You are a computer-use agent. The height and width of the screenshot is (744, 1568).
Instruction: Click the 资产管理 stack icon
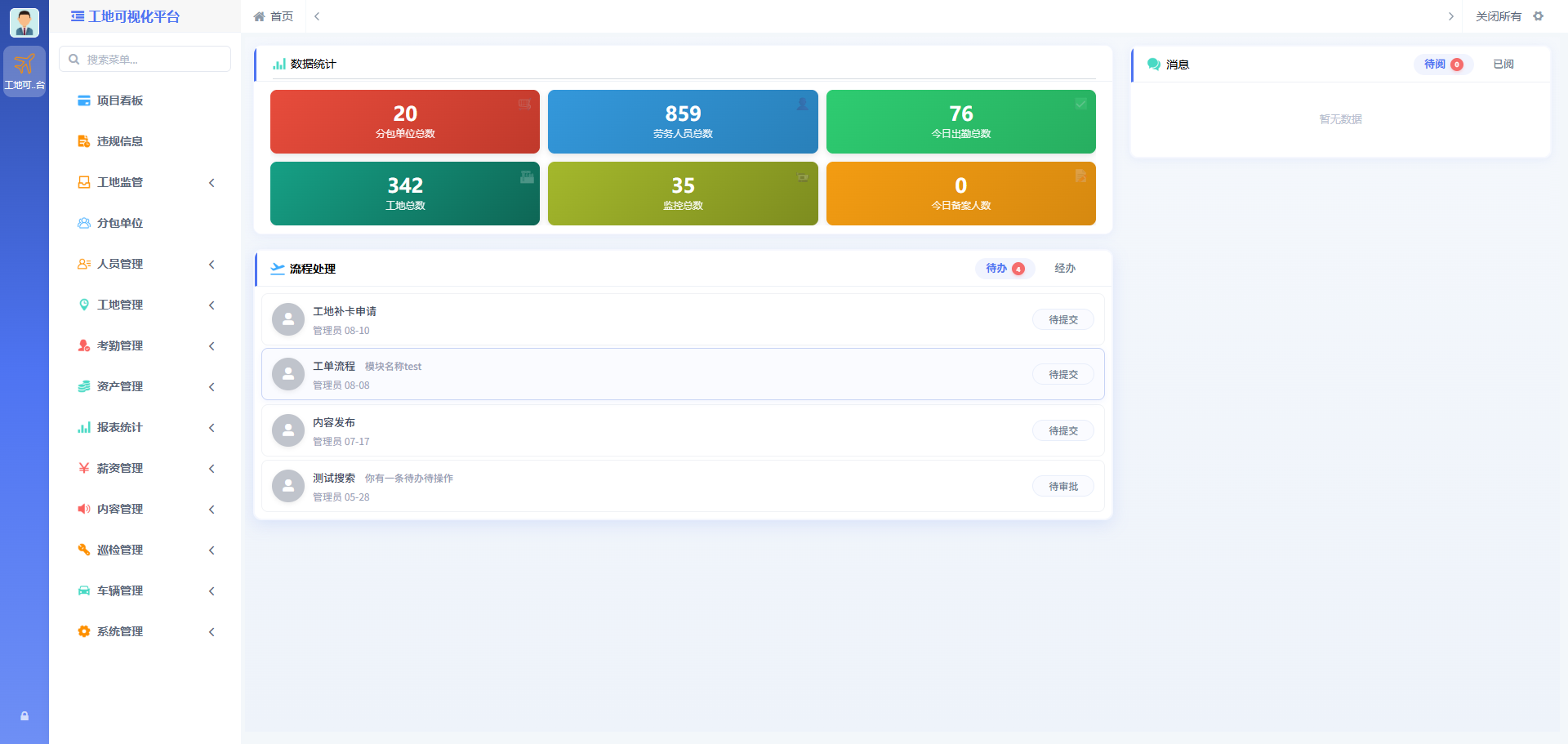tap(84, 386)
